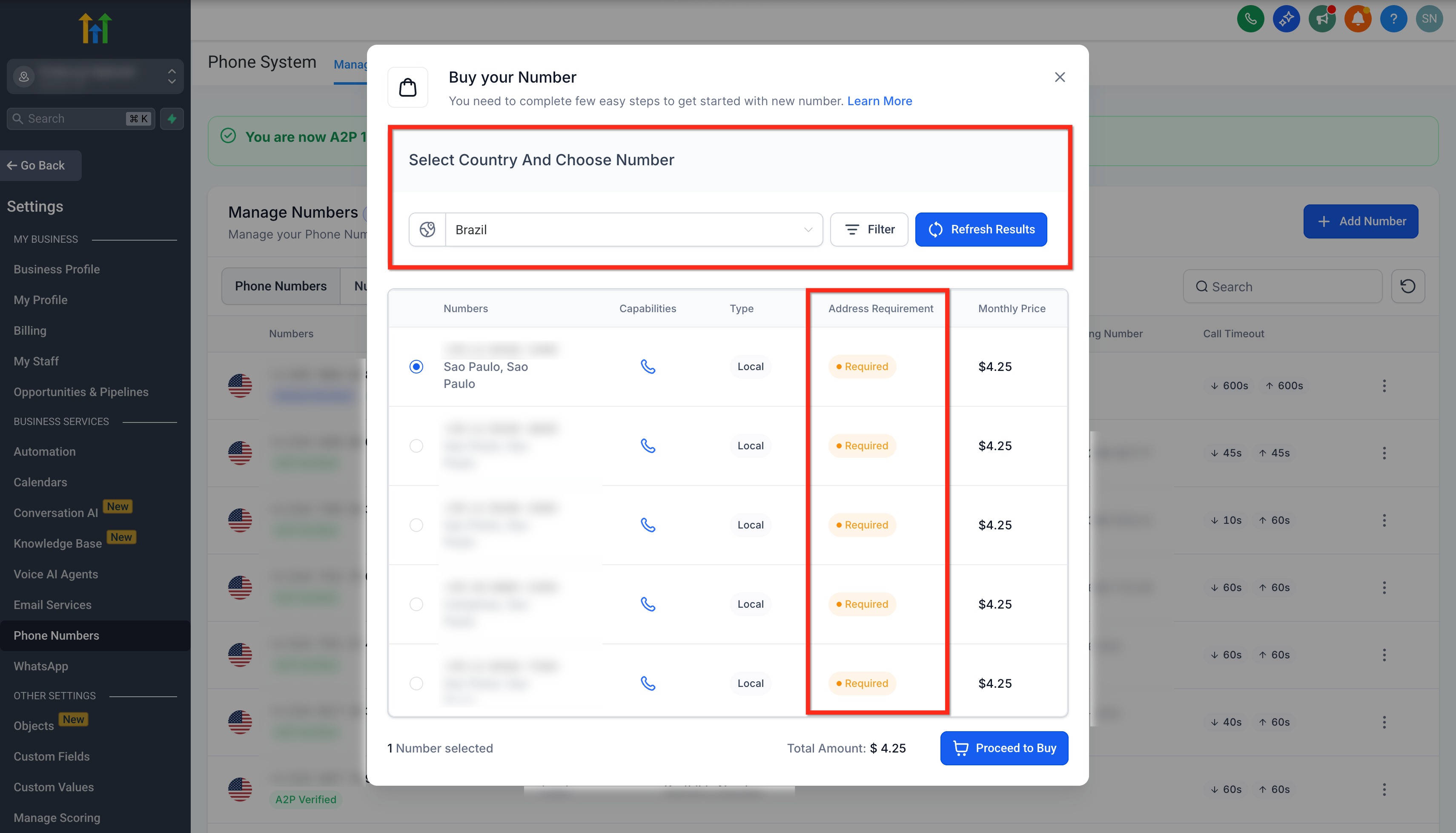Open the megaphone announcements icon

click(x=1321, y=19)
